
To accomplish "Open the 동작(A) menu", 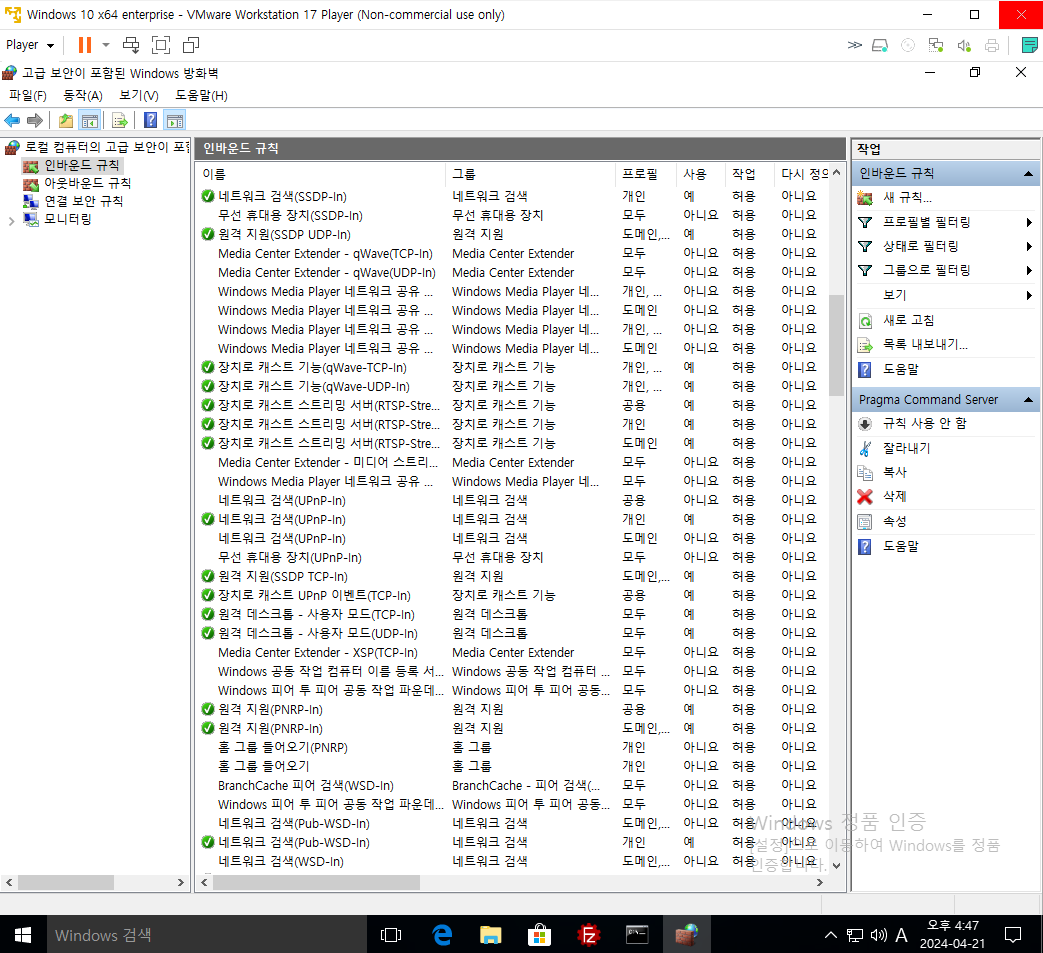I will [x=82, y=96].
